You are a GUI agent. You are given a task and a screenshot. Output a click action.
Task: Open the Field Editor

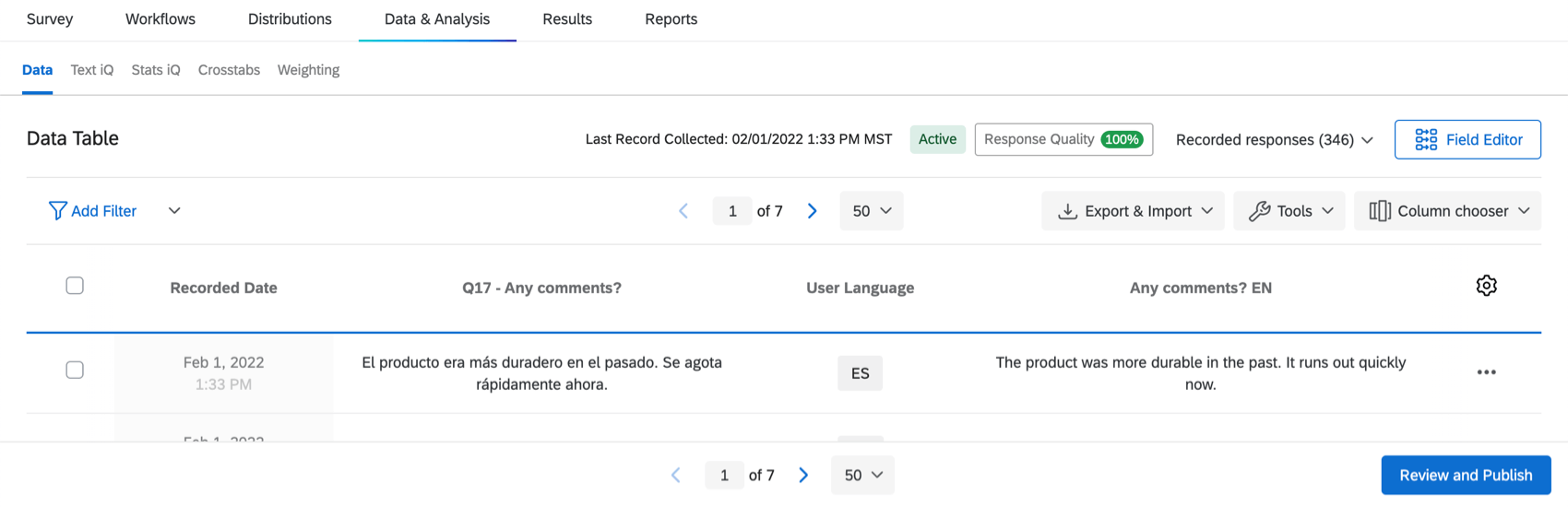pyautogui.click(x=1467, y=139)
